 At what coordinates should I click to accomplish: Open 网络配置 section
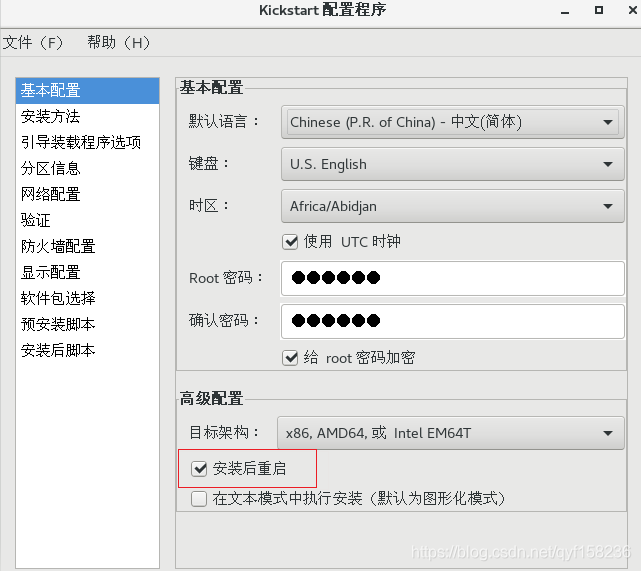tap(87, 194)
